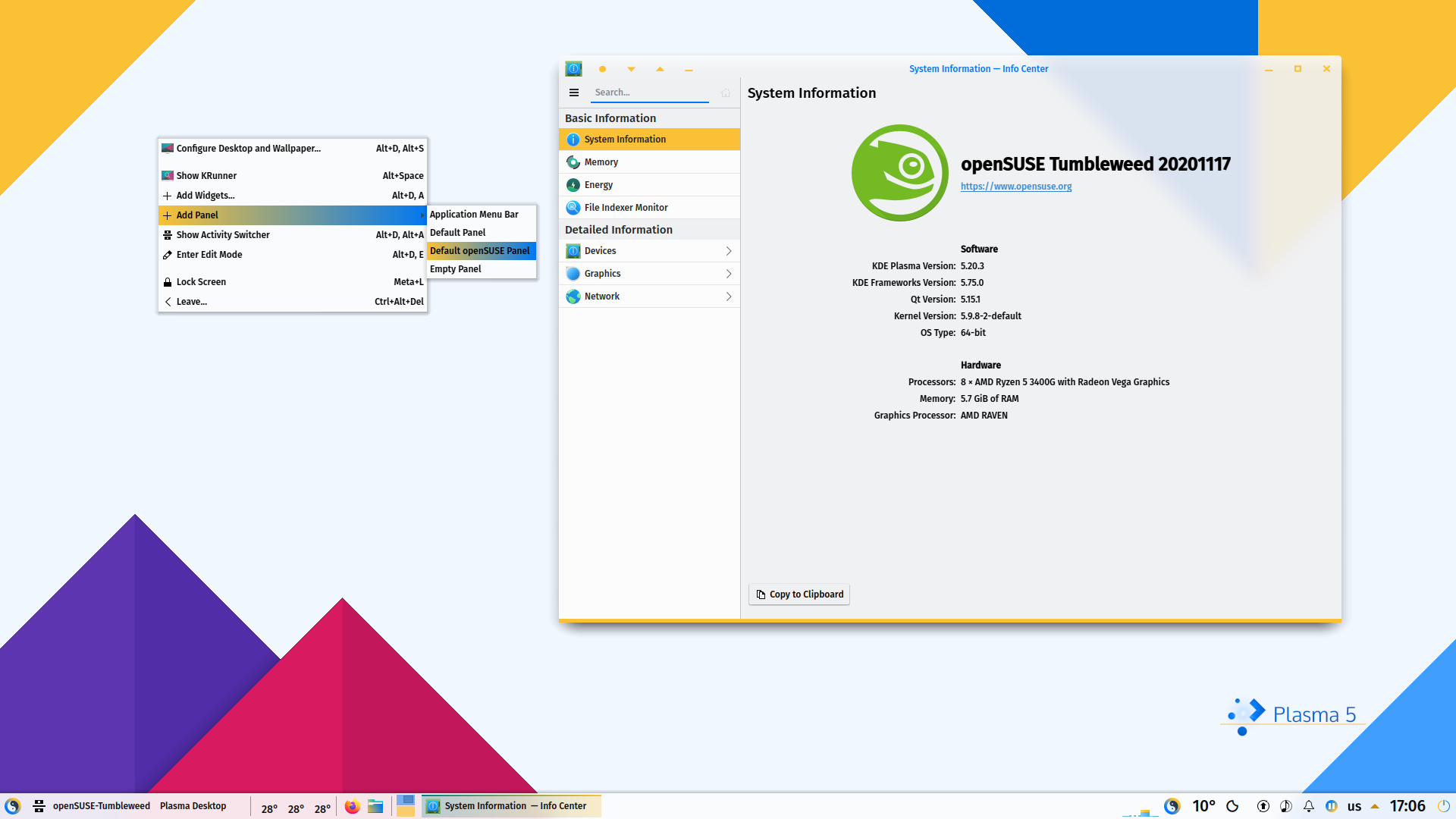Open the File Indexer Monitor icon
Image resolution: width=1456 pixels, height=819 pixels.
[573, 208]
